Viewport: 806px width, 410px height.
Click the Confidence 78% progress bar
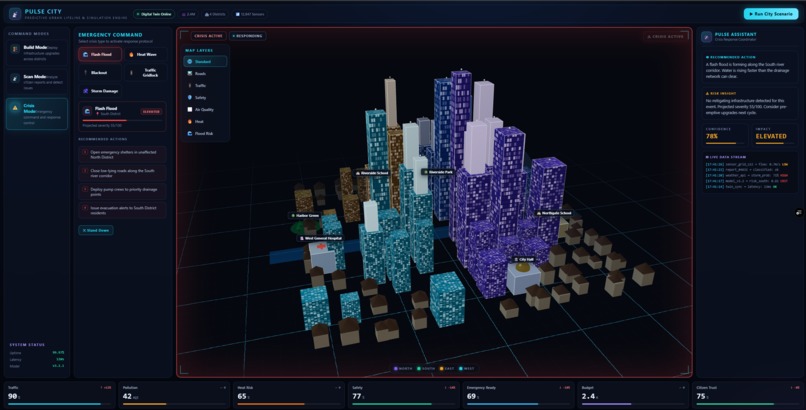[725, 143]
